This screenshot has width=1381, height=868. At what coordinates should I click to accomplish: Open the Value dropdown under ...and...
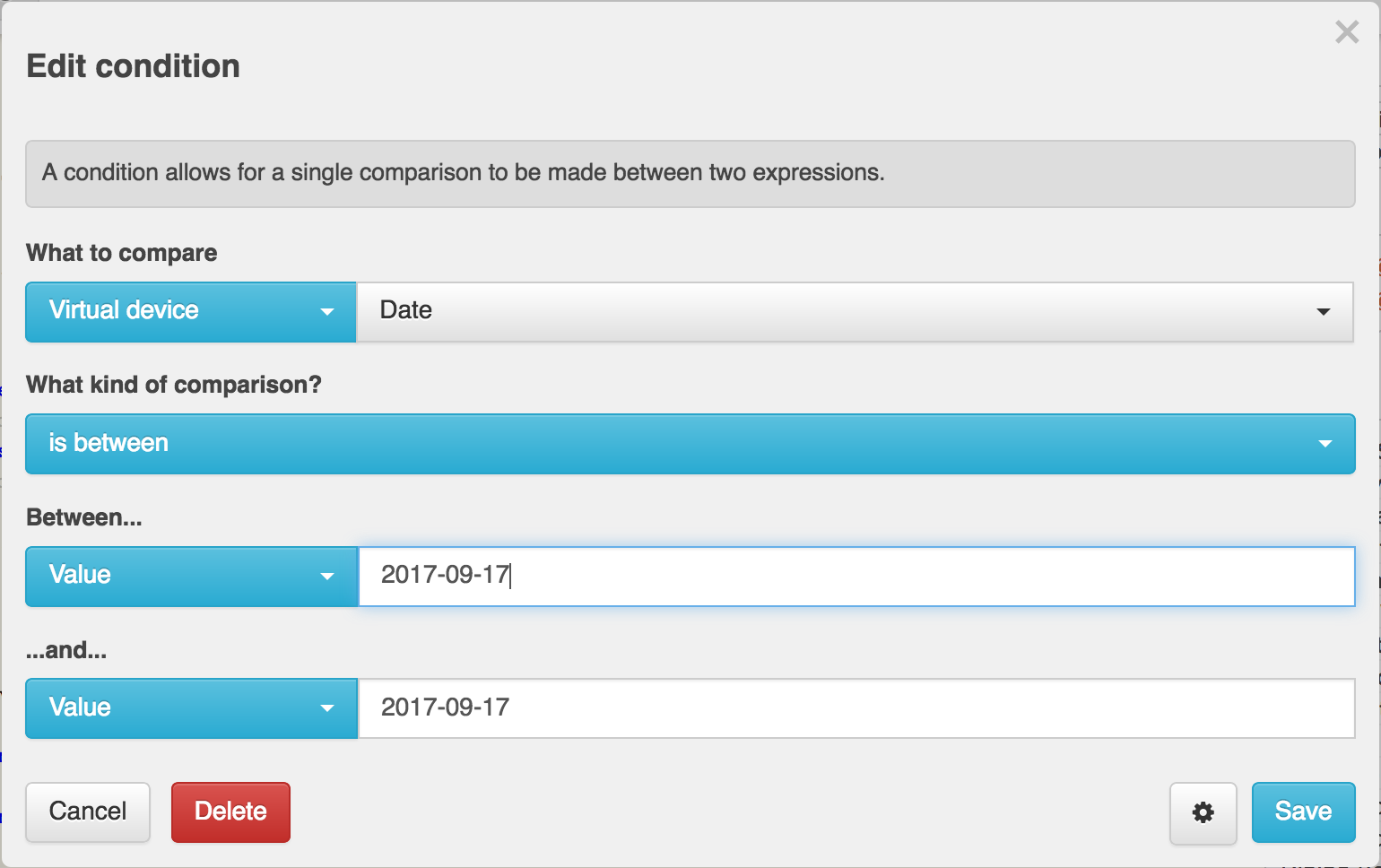click(191, 708)
